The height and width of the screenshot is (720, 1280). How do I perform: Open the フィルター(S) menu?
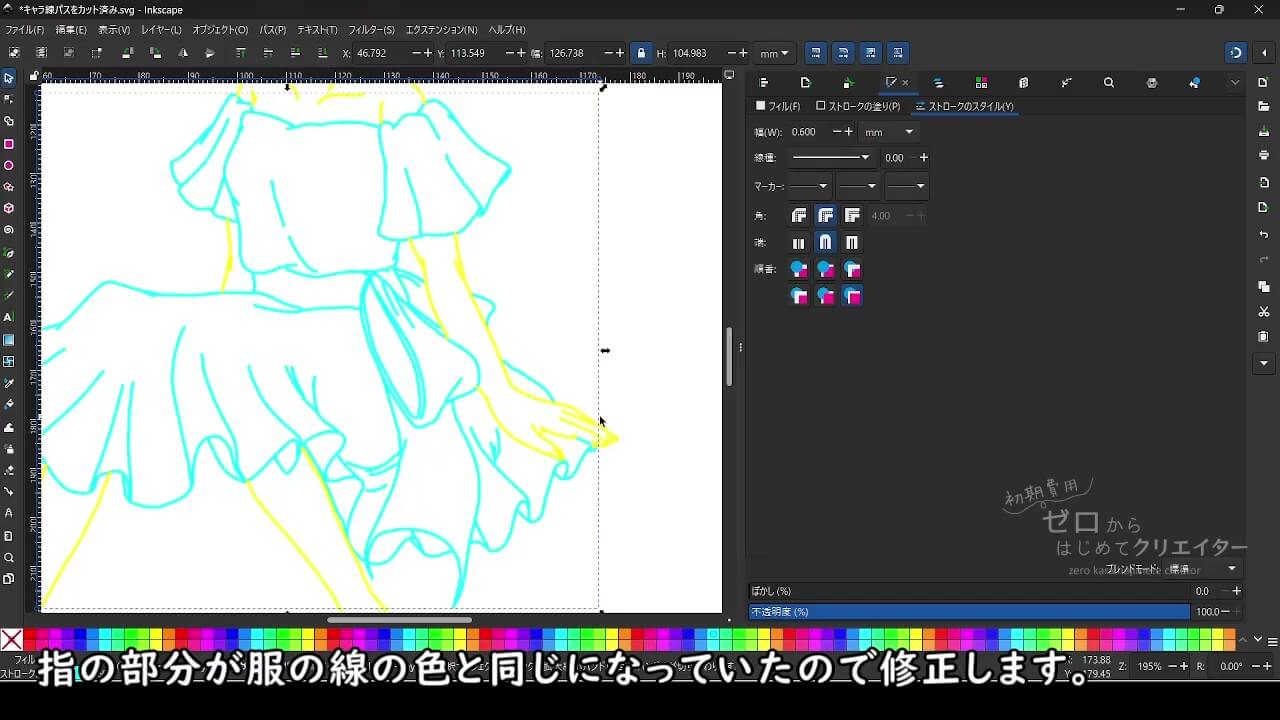(x=371, y=30)
